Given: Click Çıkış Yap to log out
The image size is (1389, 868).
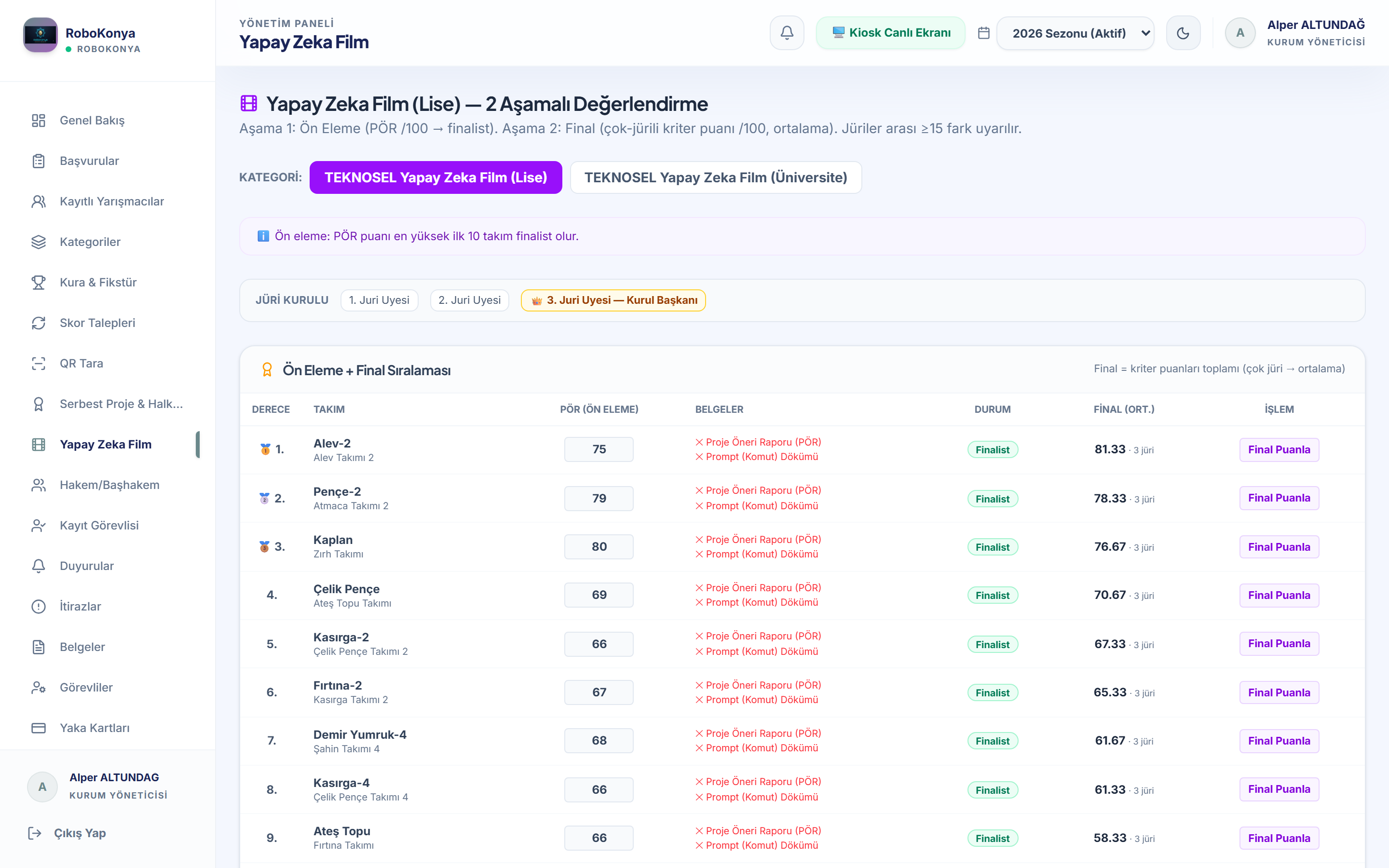Looking at the screenshot, I should tap(80, 833).
